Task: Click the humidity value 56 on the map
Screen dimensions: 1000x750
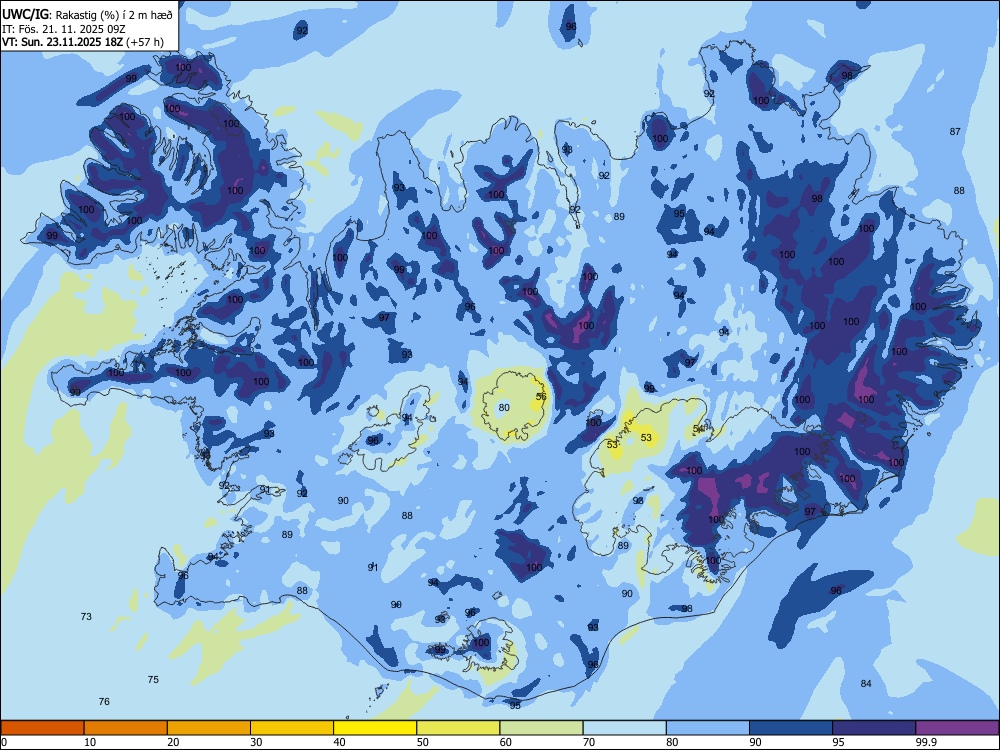Action: tap(541, 397)
